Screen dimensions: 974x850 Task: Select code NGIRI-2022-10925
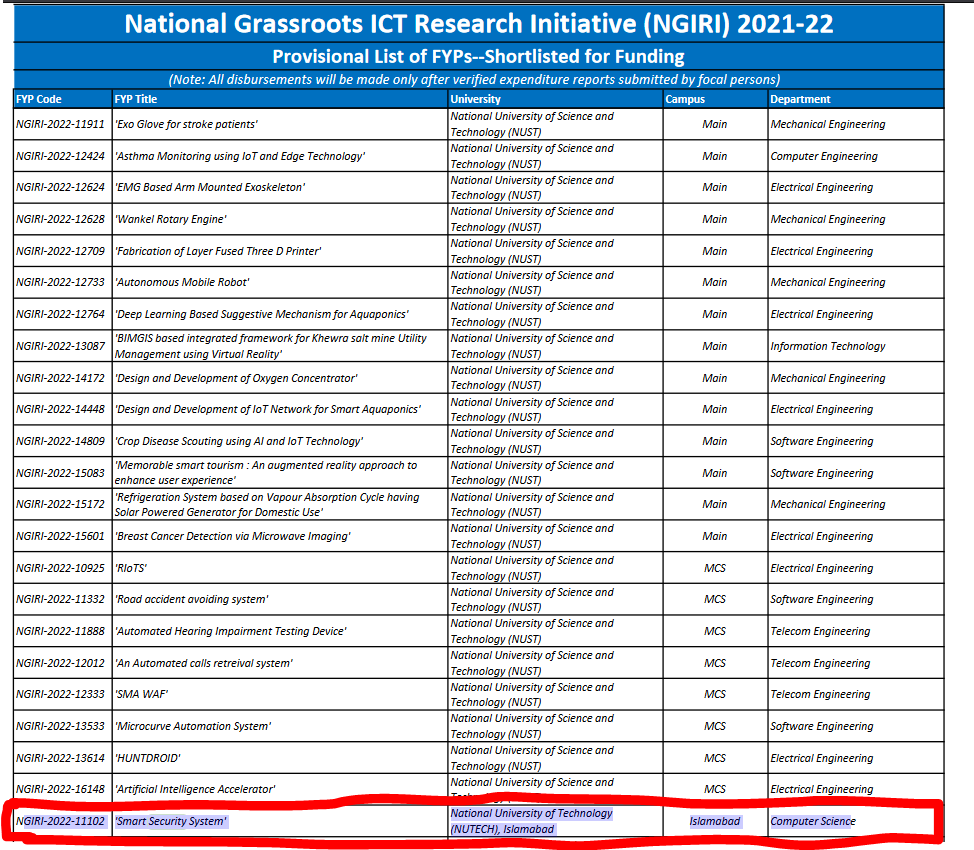tap(60, 569)
